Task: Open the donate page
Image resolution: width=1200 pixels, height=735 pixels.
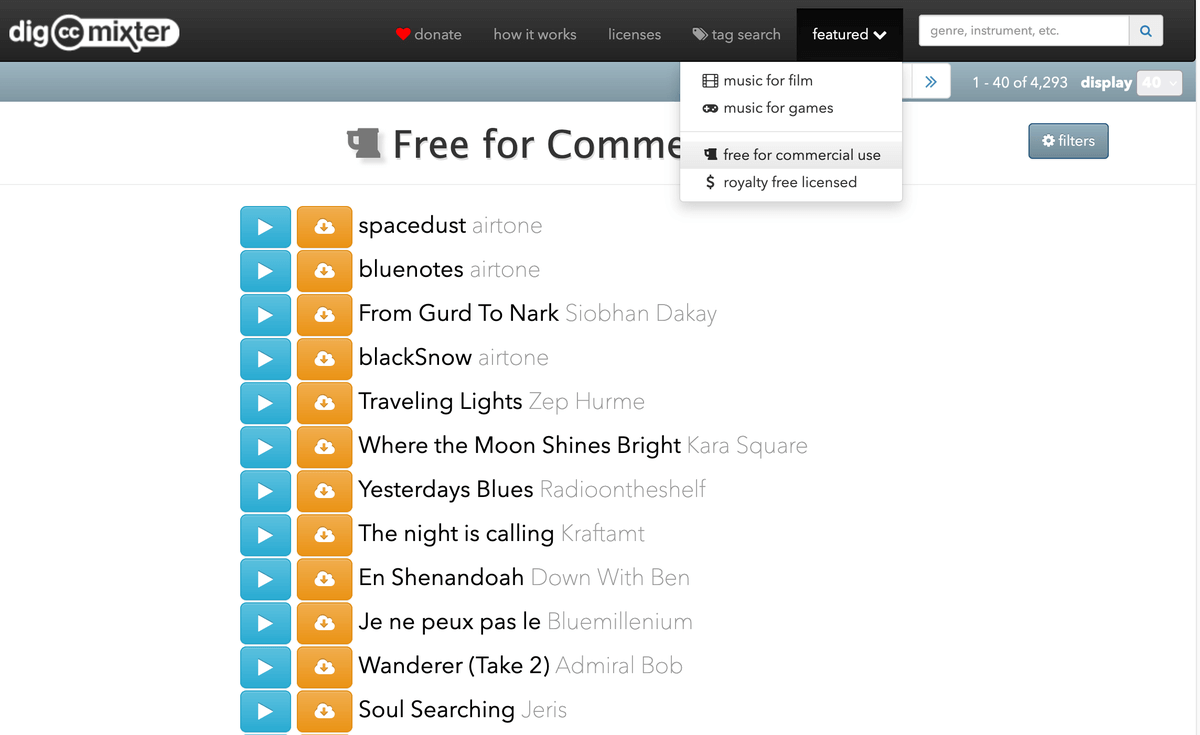Action: click(x=429, y=34)
